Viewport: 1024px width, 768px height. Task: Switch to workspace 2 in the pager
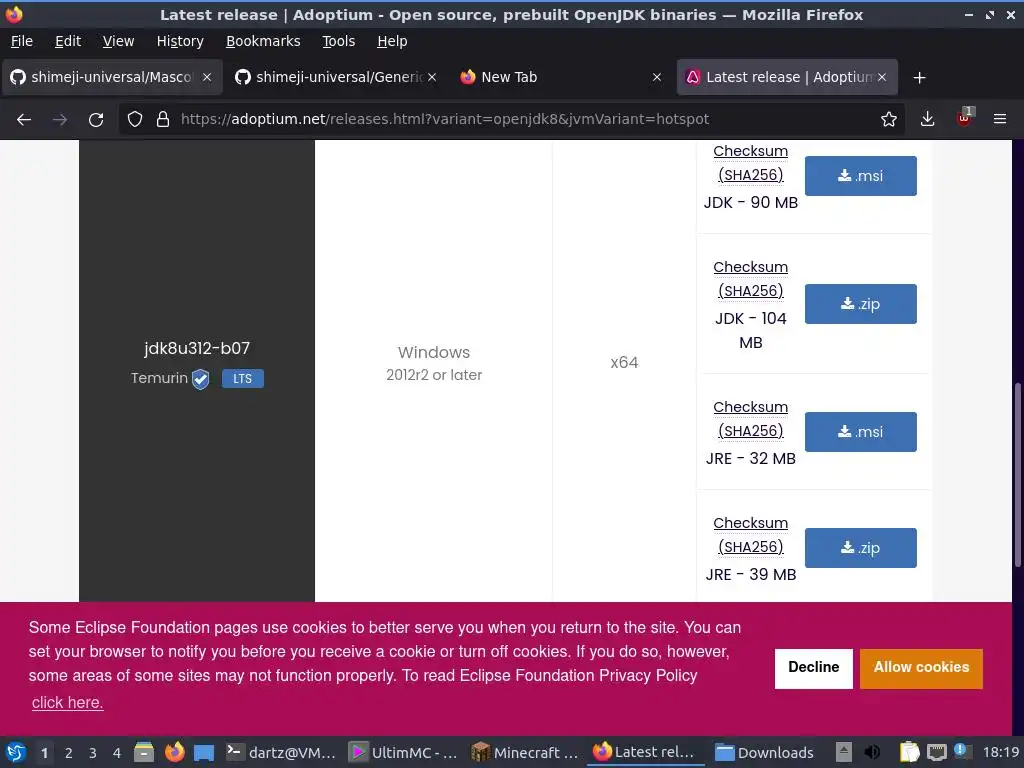[69, 753]
